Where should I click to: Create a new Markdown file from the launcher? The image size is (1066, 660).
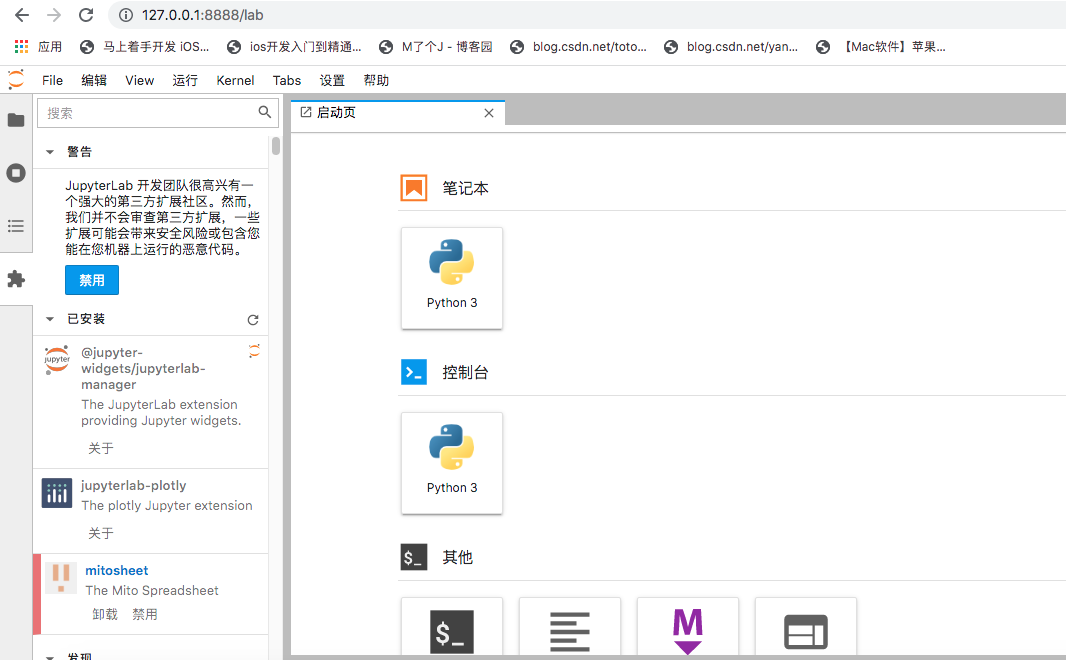point(687,630)
